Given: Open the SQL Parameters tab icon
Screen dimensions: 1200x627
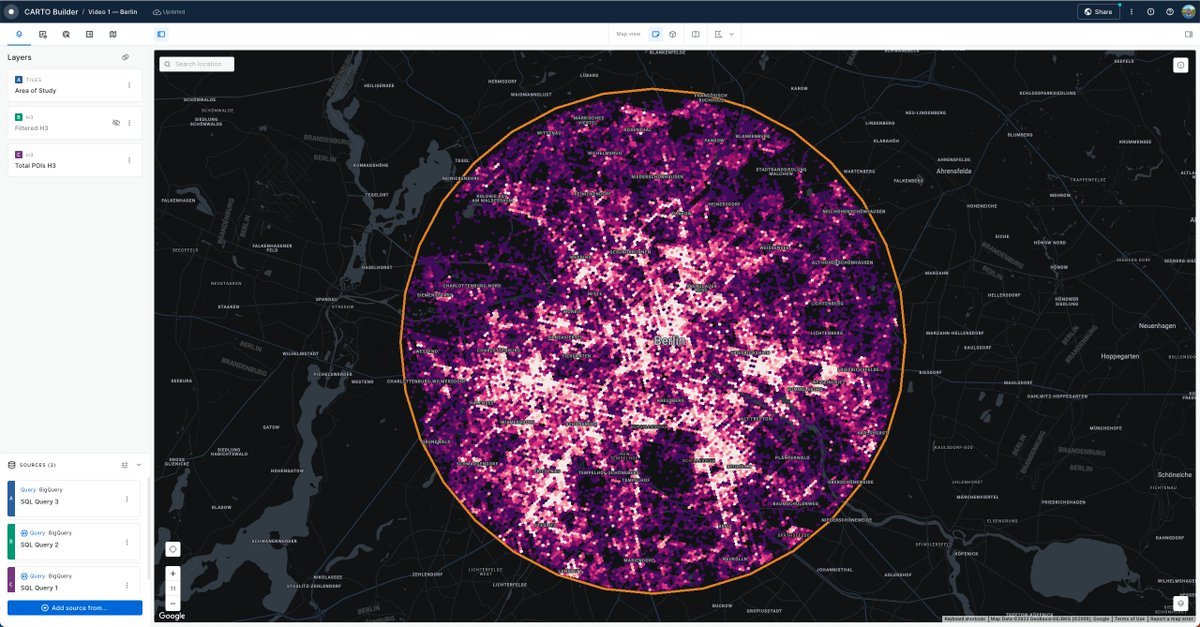Looking at the screenshot, I should tap(66, 34).
